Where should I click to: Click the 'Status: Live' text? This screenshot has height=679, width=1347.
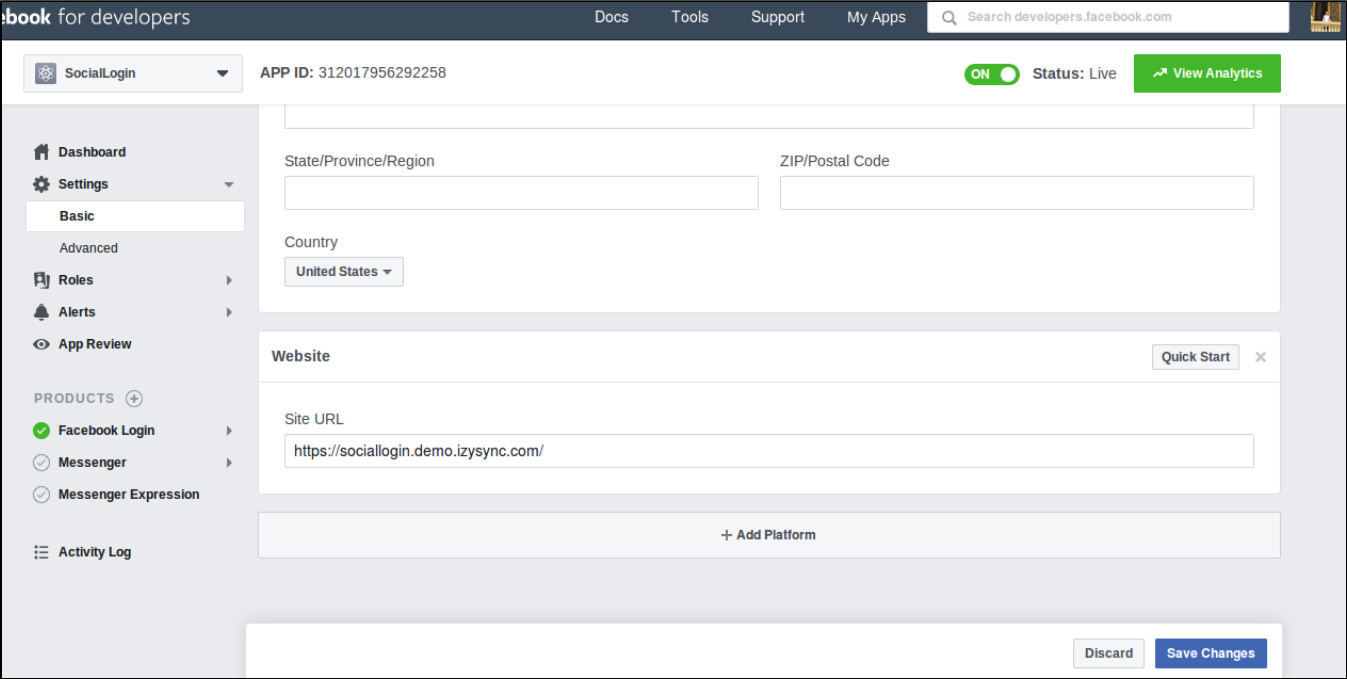click(x=1074, y=74)
